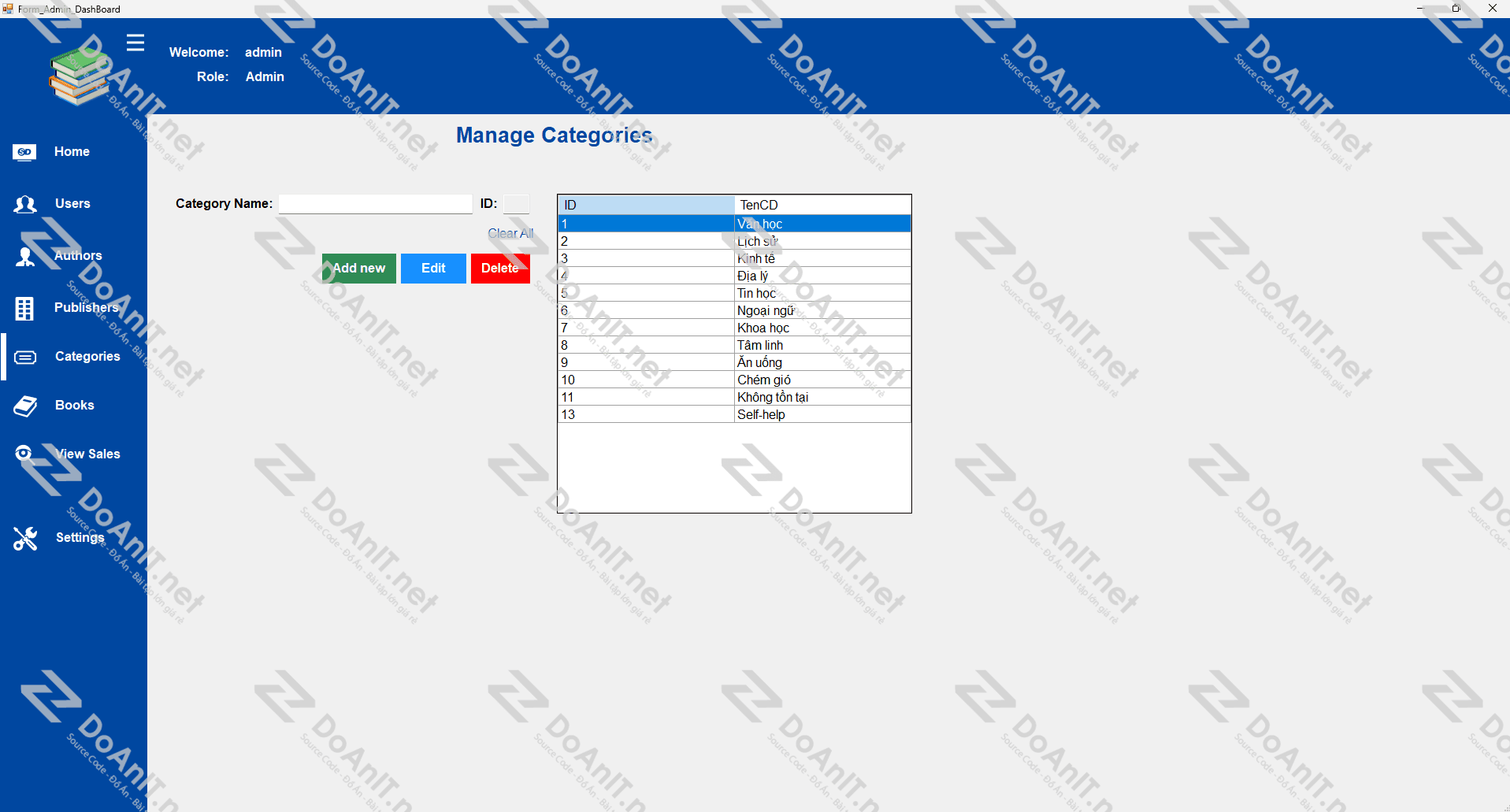Toggle the hamburger menu icon
1510x812 pixels.
coord(135,43)
